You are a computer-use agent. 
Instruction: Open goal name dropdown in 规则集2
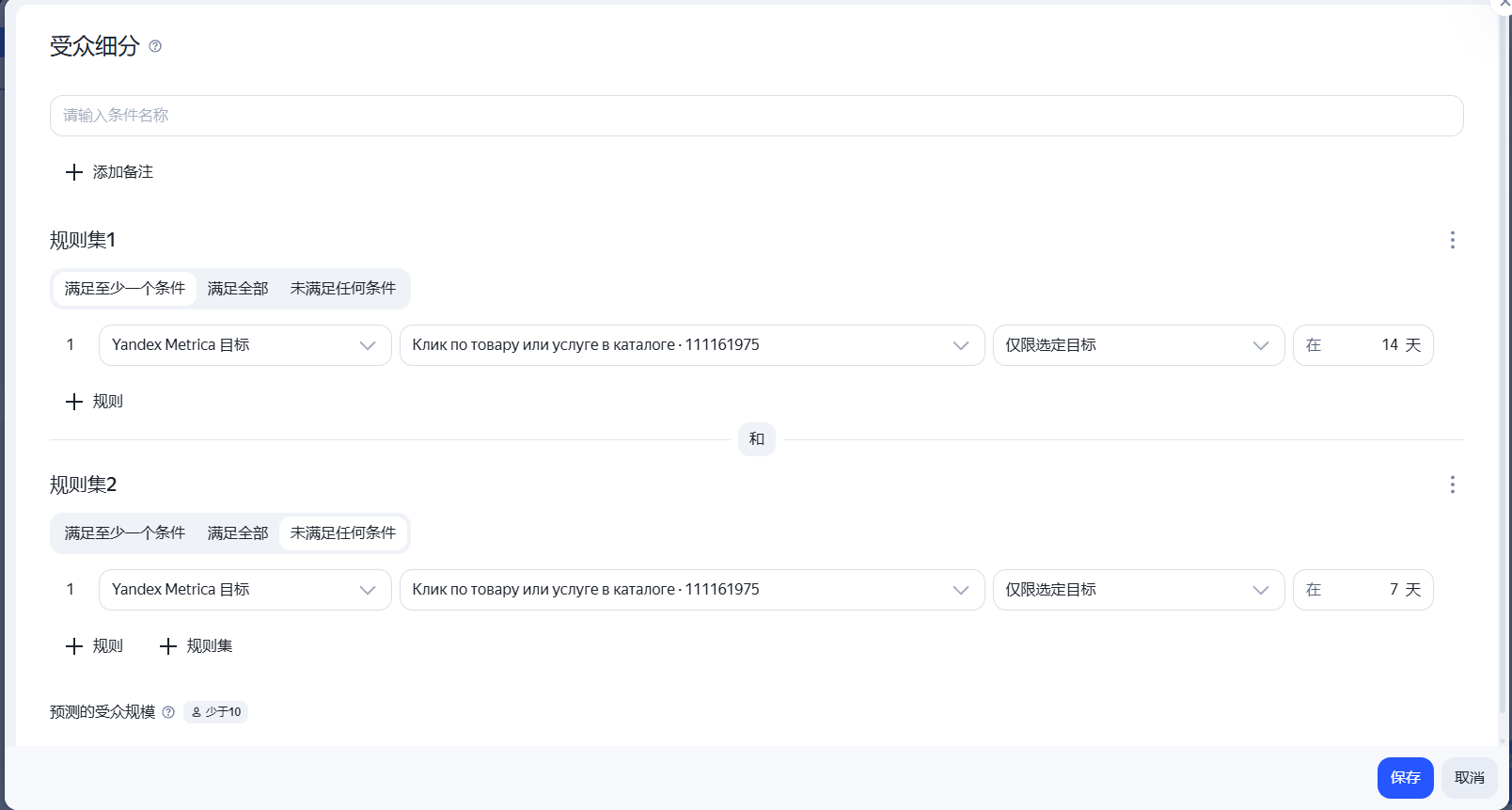(x=692, y=590)
